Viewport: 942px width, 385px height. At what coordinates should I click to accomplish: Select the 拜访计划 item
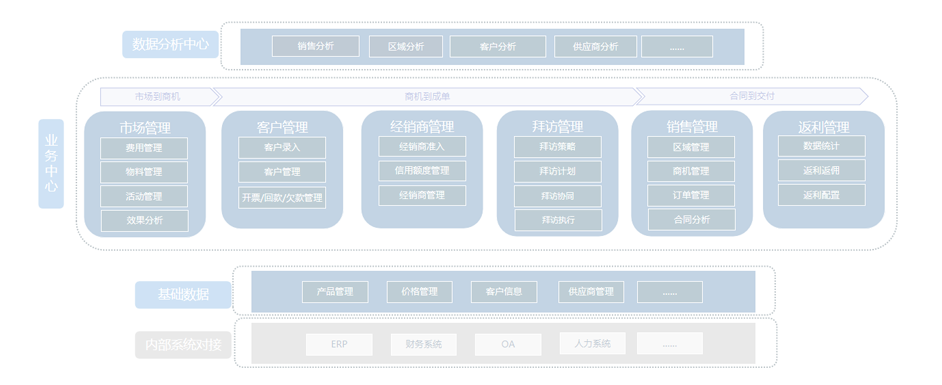pos(558,171)
